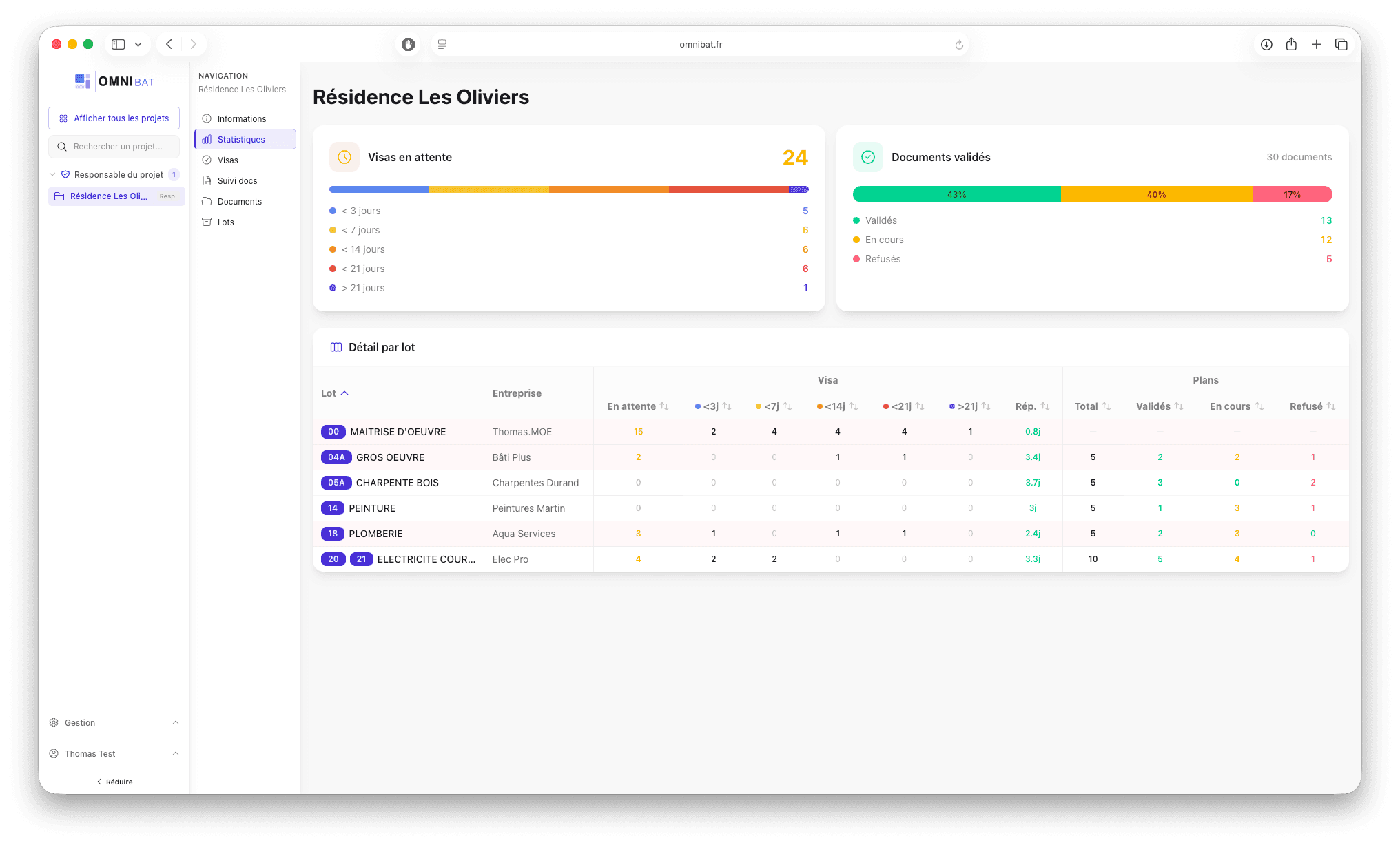Open a new browser tab with plus icon

point(1316,45)
